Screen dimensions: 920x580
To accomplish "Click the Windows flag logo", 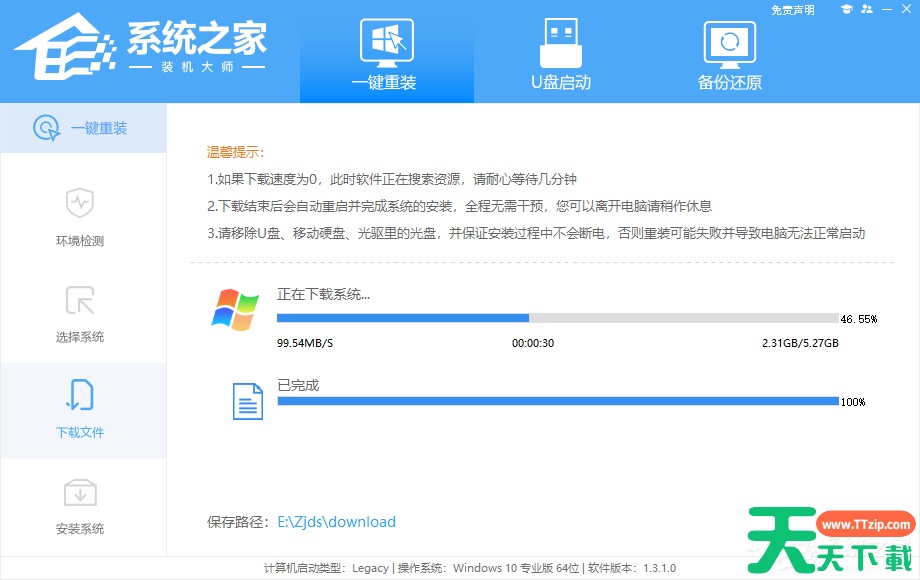I will click(235, 309).
